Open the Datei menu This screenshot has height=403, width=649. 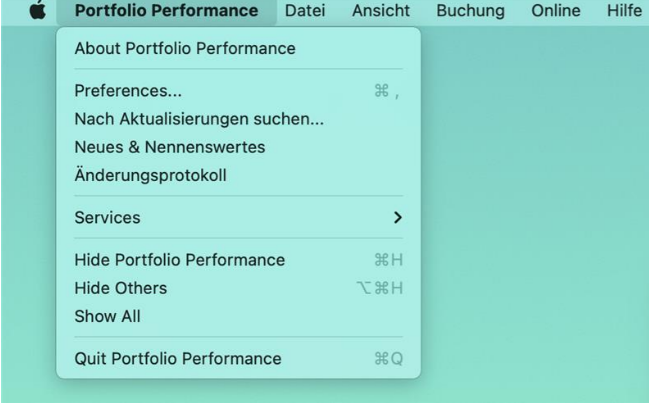click(x=305, y=10)
